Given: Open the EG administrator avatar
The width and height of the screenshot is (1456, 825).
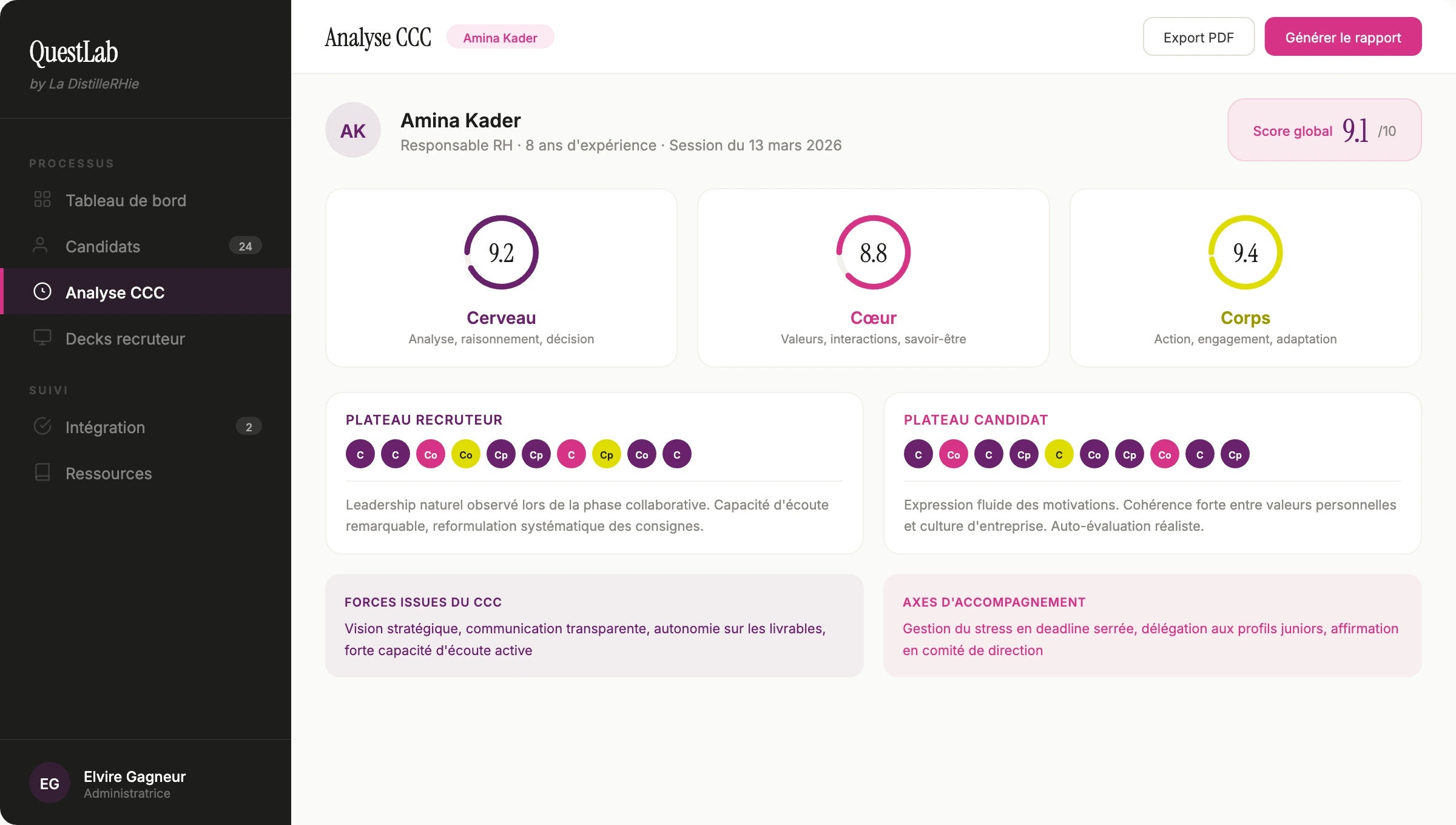Looking at the screenshot, I should [49, 783].
